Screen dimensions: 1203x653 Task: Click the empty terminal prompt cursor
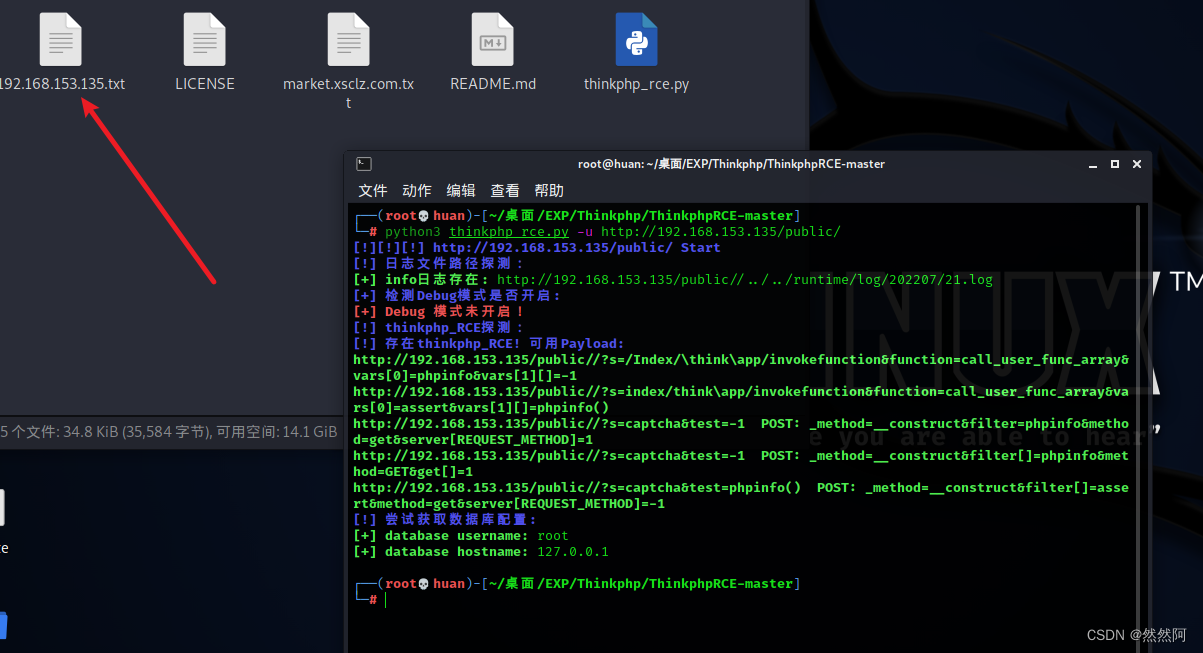(386, 600)
